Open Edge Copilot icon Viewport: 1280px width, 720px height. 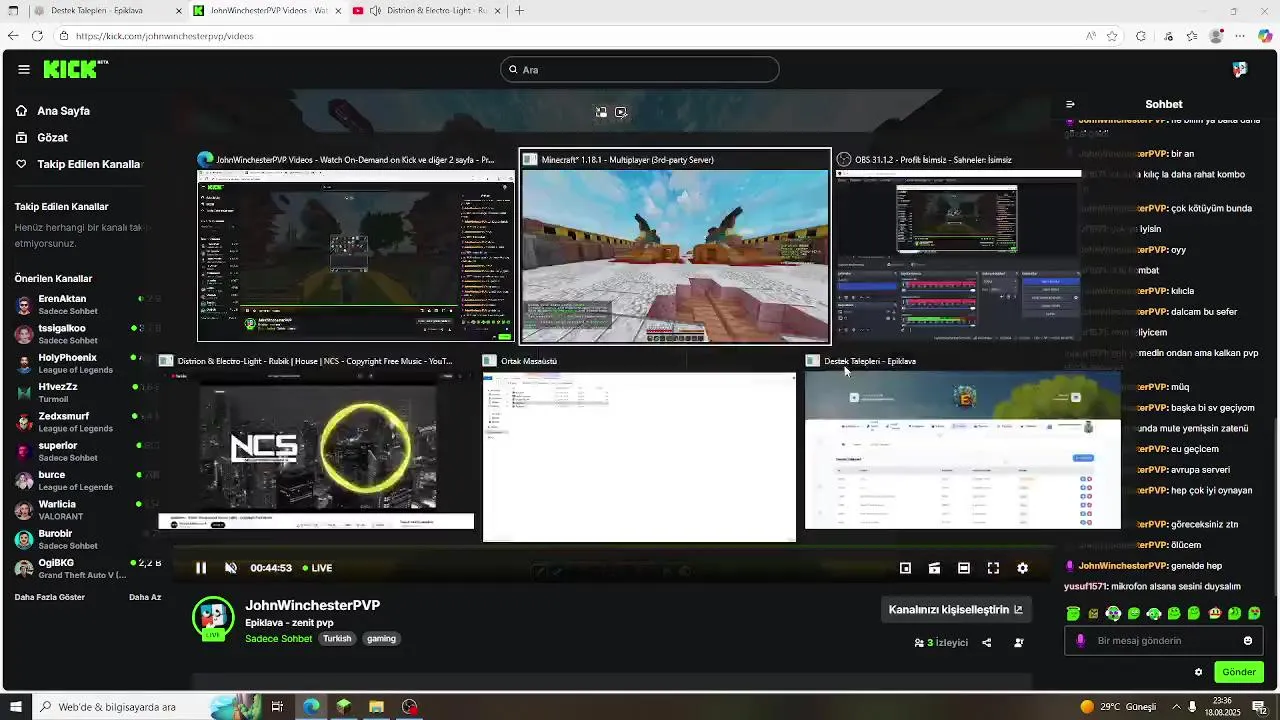click(1265, 36)
